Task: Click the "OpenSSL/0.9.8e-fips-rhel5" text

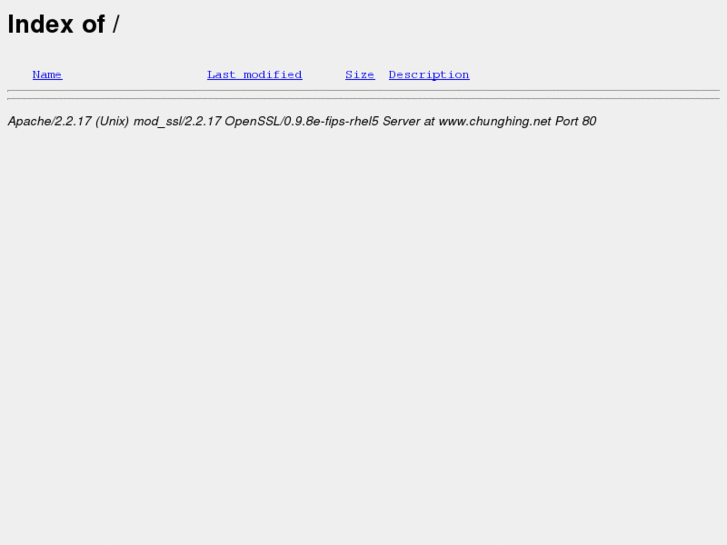Action: click(x=301, y=122)
